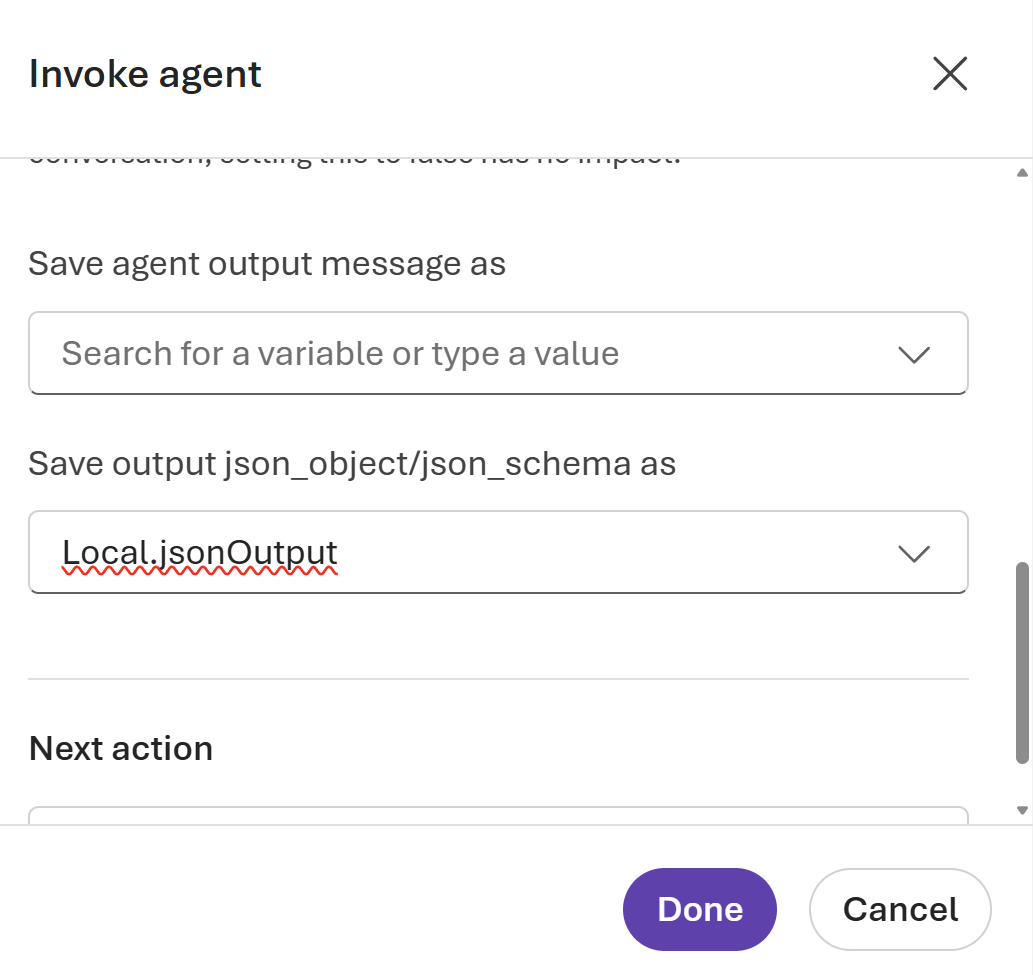Dismiss the dialog with Cancel
Viewport: 1033px width, 975px height.
pyautogui.click(x=900, y=909)
